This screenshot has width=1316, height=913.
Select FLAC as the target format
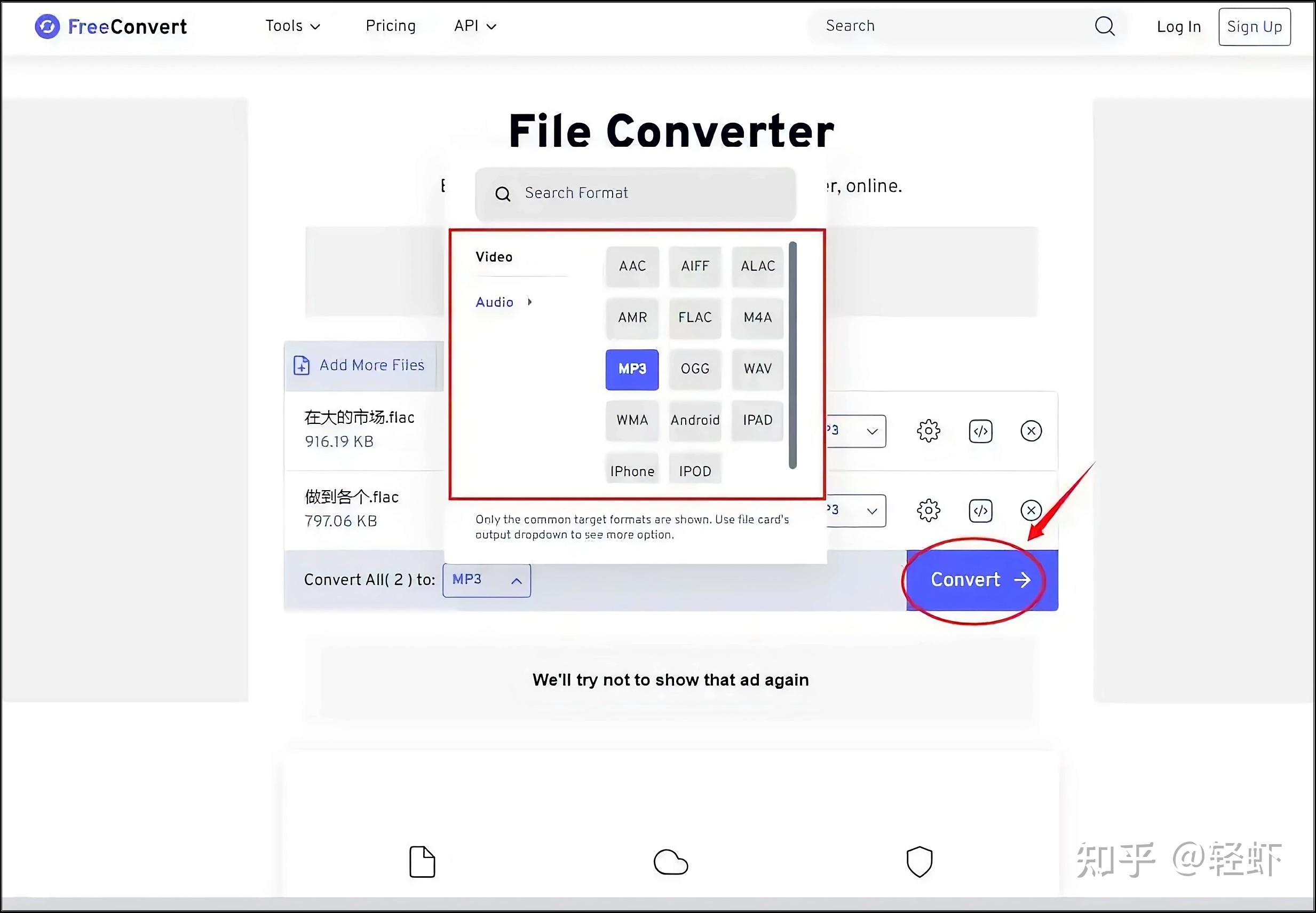695,318
